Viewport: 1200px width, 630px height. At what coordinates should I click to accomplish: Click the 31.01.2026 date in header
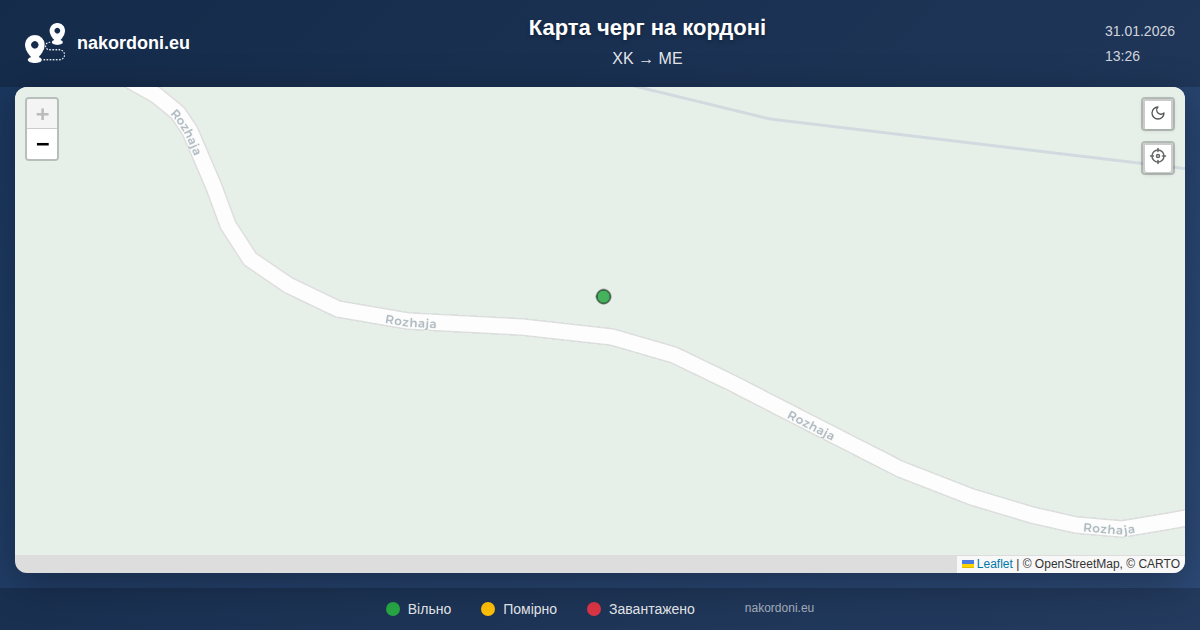(1139, 31)
